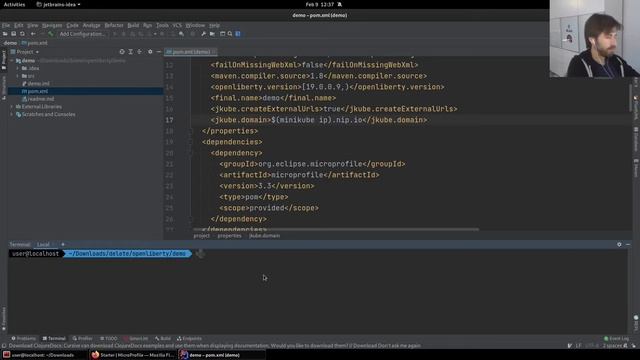This screenshot has height=360, width=640.
Task: Click the locate file target icon
Action: [122, 52]
